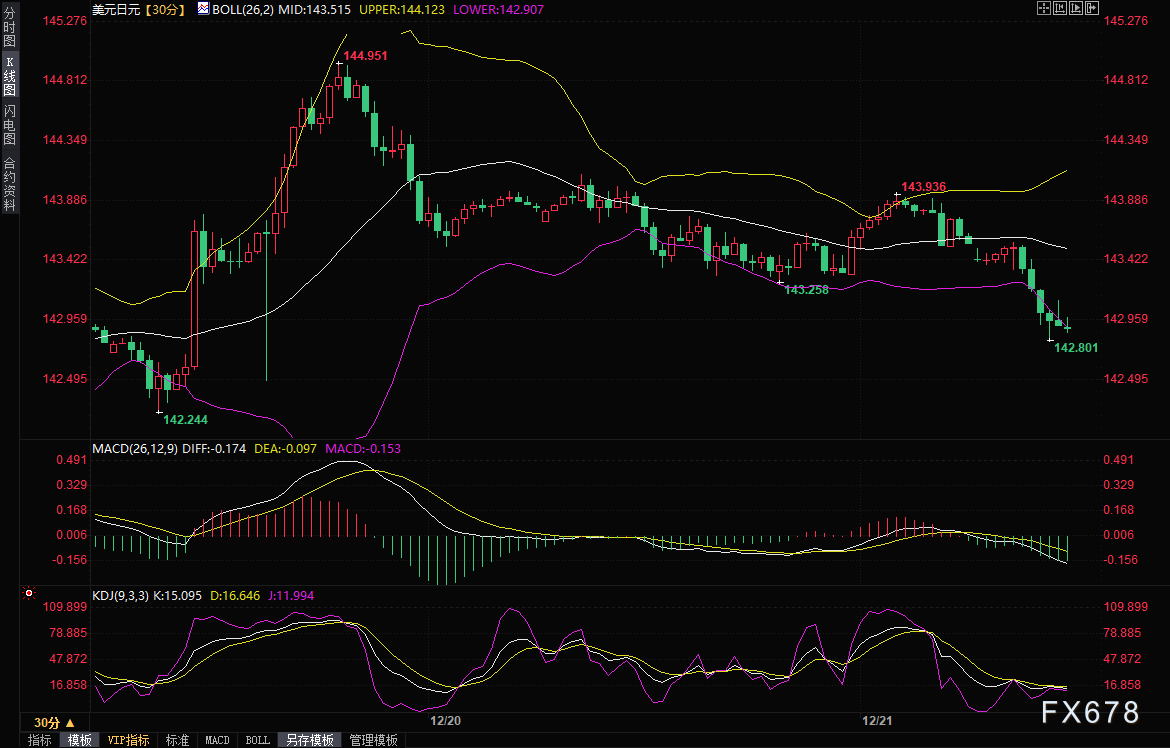
Task: Click the crosshair cursor icon in the top-right toolbar
Action: 1044,8
